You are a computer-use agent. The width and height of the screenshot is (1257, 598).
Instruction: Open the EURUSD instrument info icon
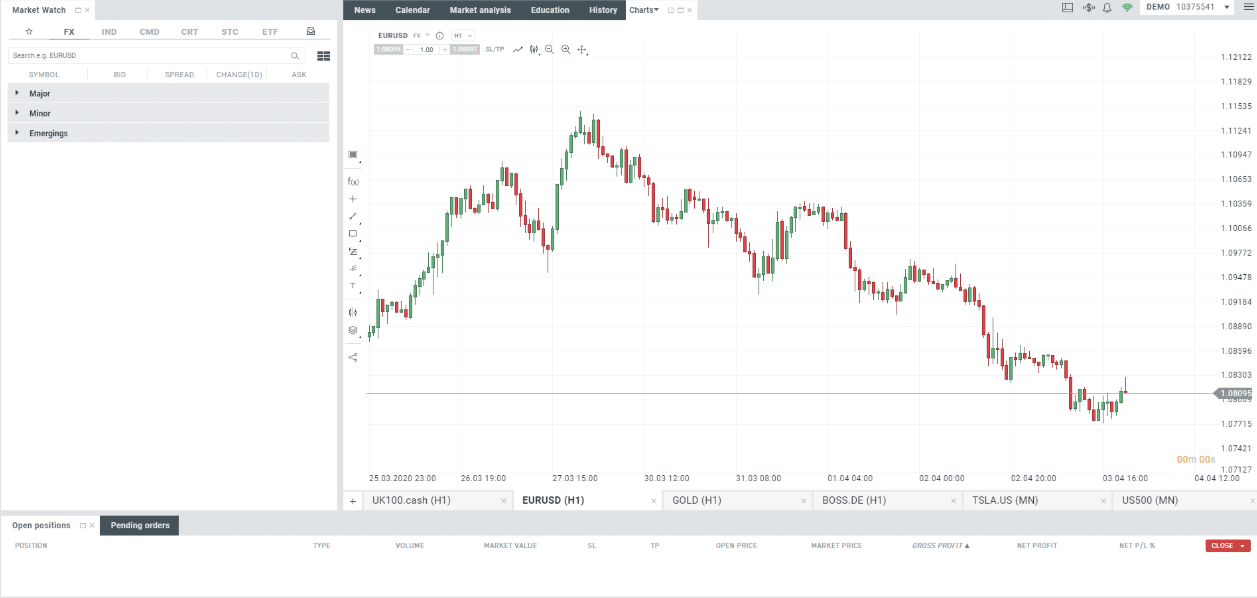point(440,35)
